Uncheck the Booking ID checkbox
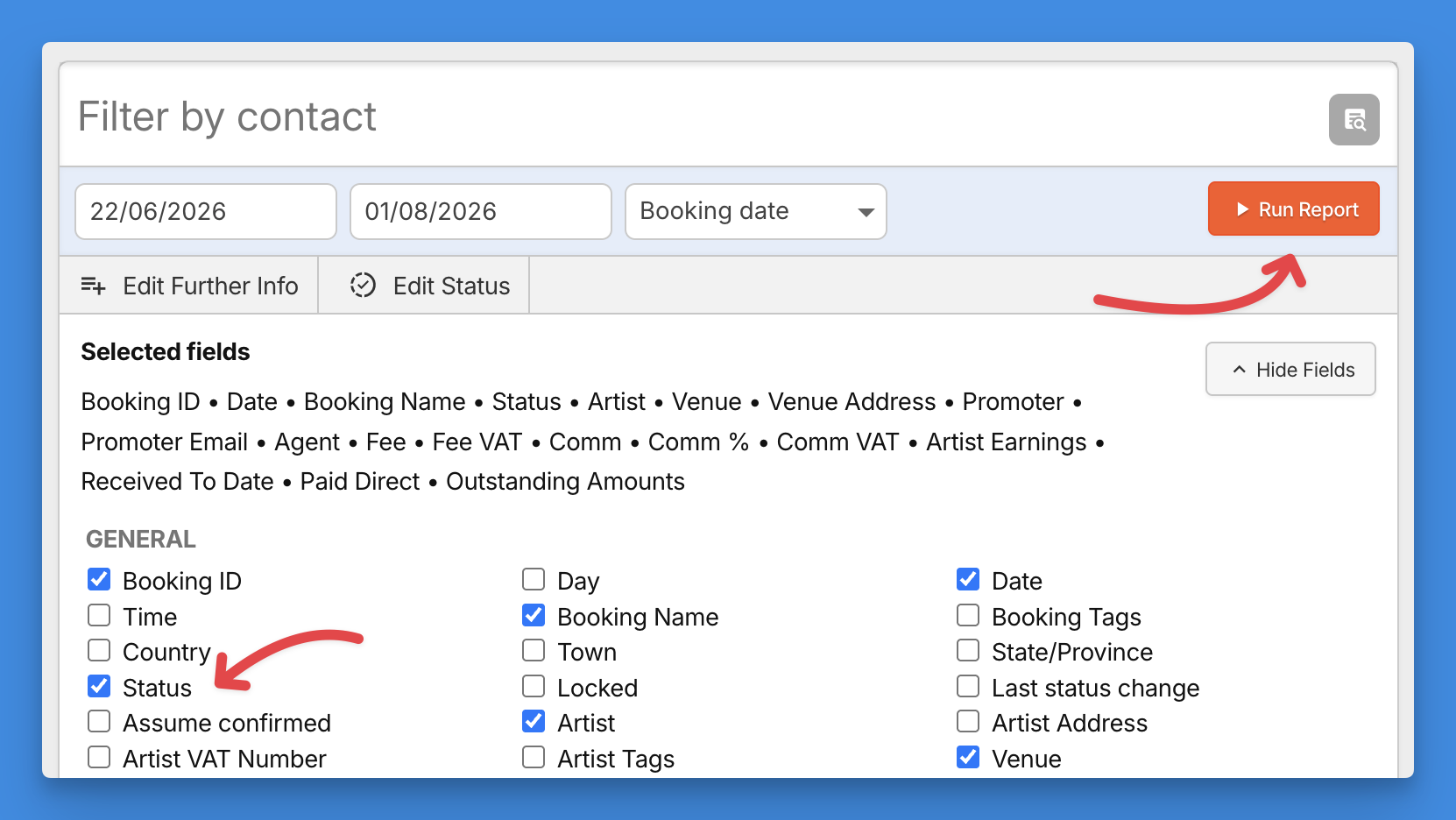 99,579
